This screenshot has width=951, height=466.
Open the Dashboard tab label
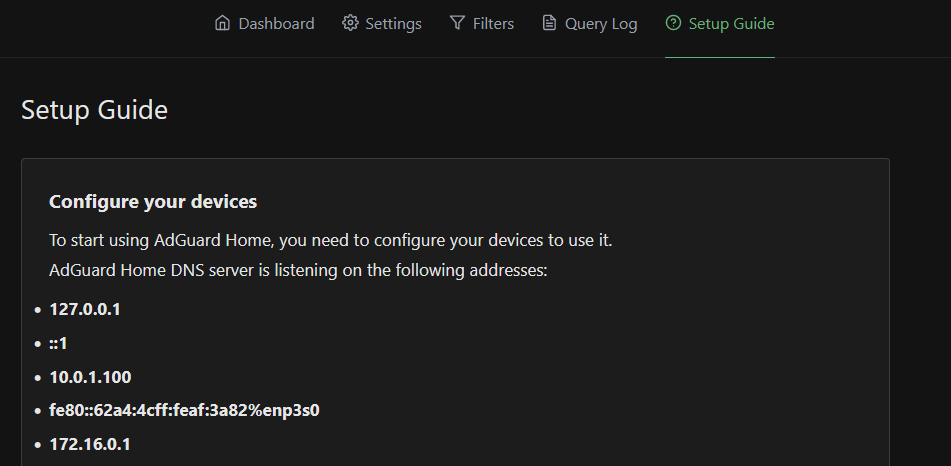pyautogui.click(x=276, y=23)
